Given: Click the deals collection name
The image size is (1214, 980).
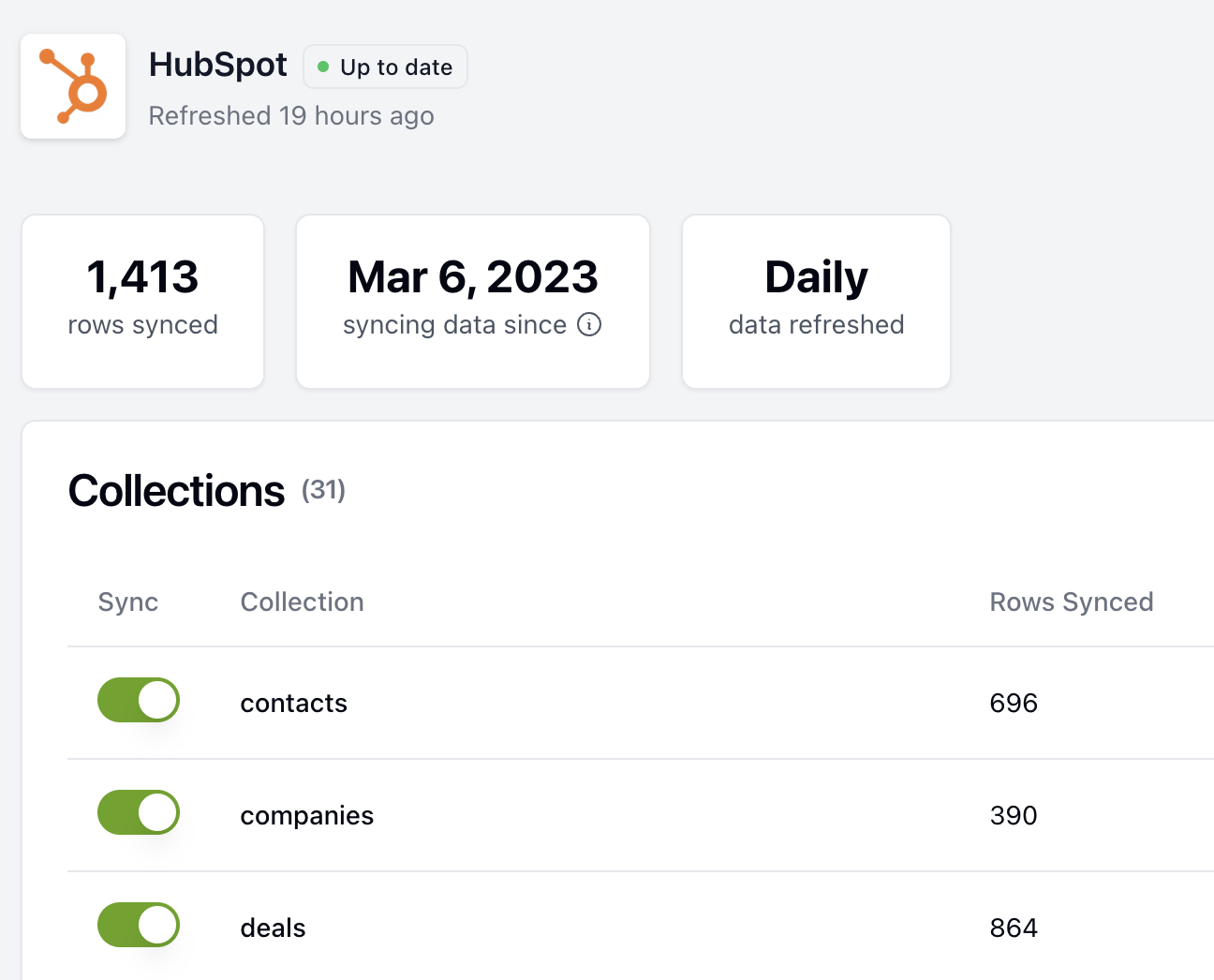Looking at the screenshot, I should pyautogui.click(x=273, y=928).
